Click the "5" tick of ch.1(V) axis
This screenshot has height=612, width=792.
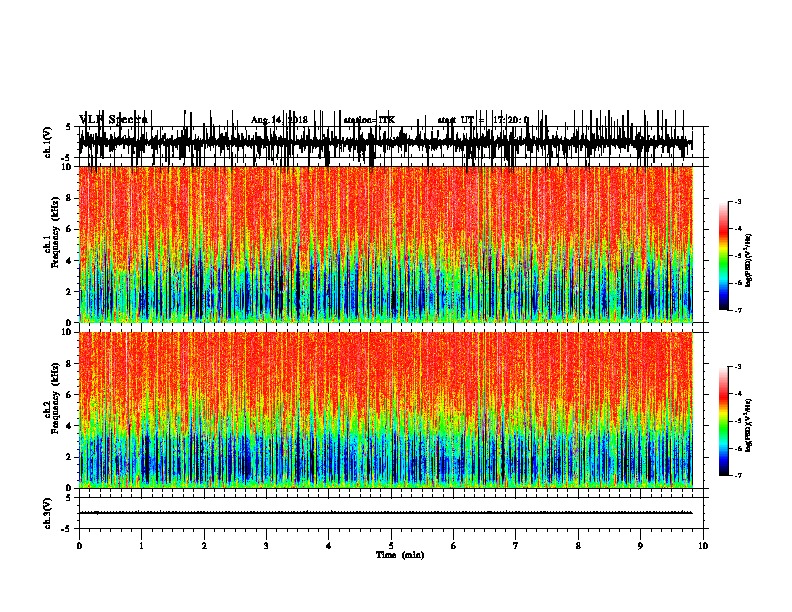pyautogui.click(x=68, y=127)
